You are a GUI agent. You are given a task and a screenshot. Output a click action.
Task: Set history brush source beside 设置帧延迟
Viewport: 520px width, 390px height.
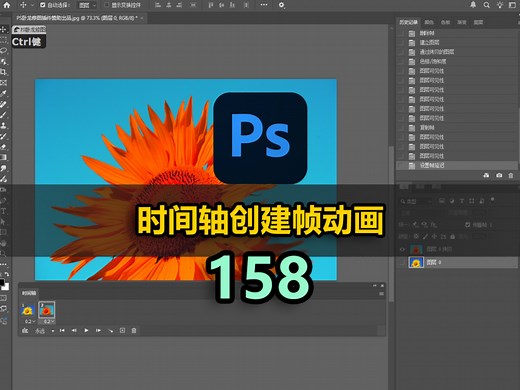(401, 165)
